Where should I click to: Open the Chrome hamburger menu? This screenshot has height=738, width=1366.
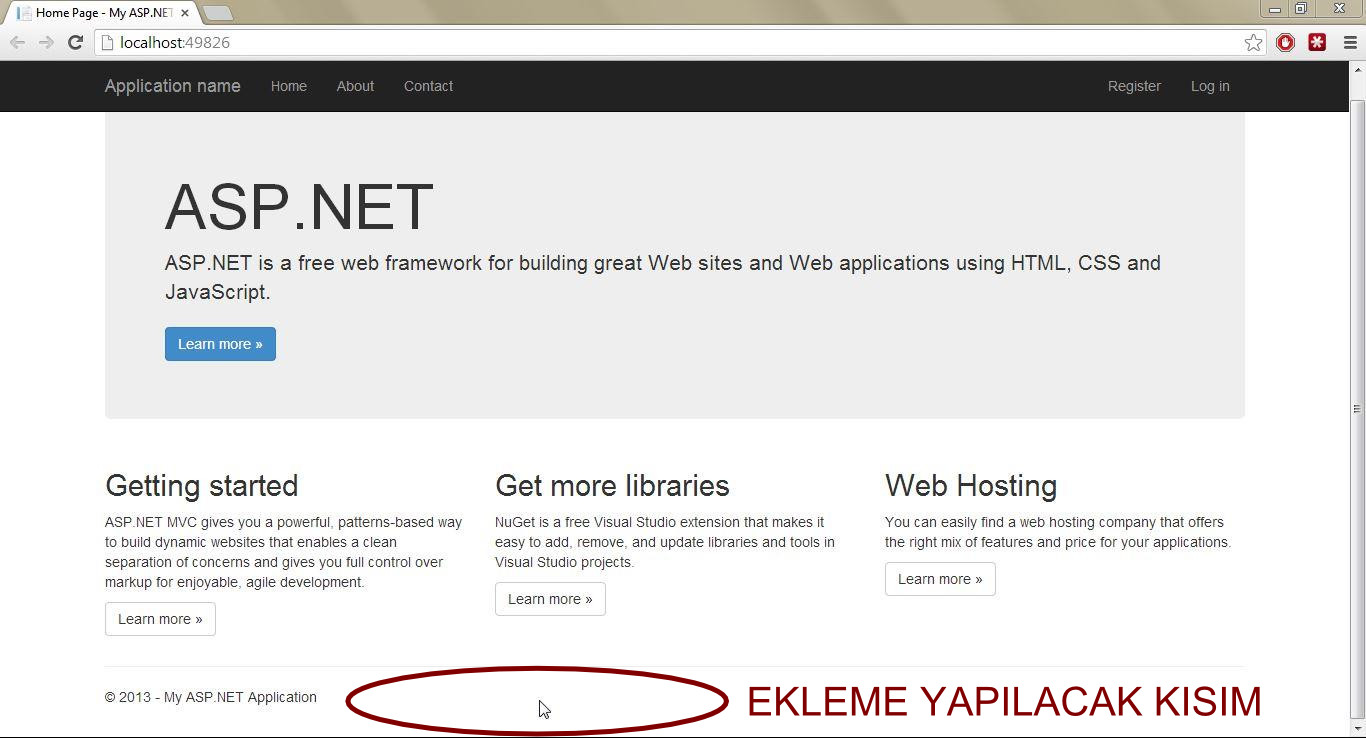tap(1349, 42)
